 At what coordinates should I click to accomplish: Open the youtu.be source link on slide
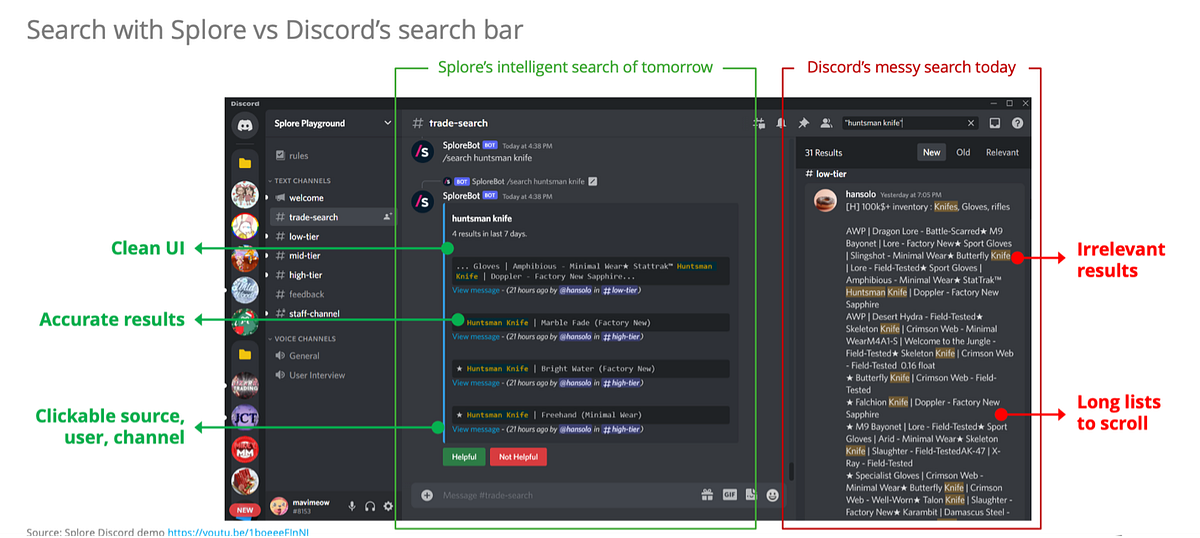[x=238, y=532]
